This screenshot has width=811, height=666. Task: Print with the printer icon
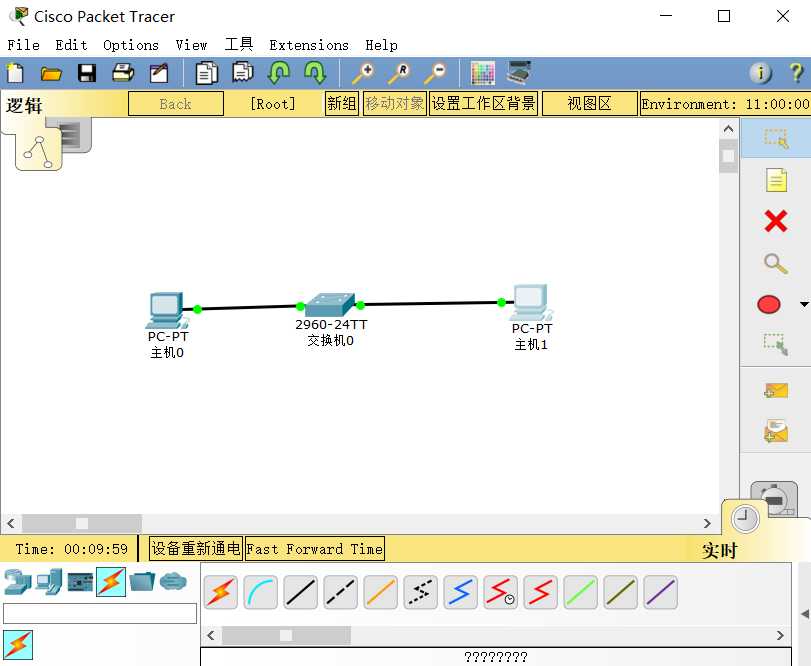click(x=123, y=73)
